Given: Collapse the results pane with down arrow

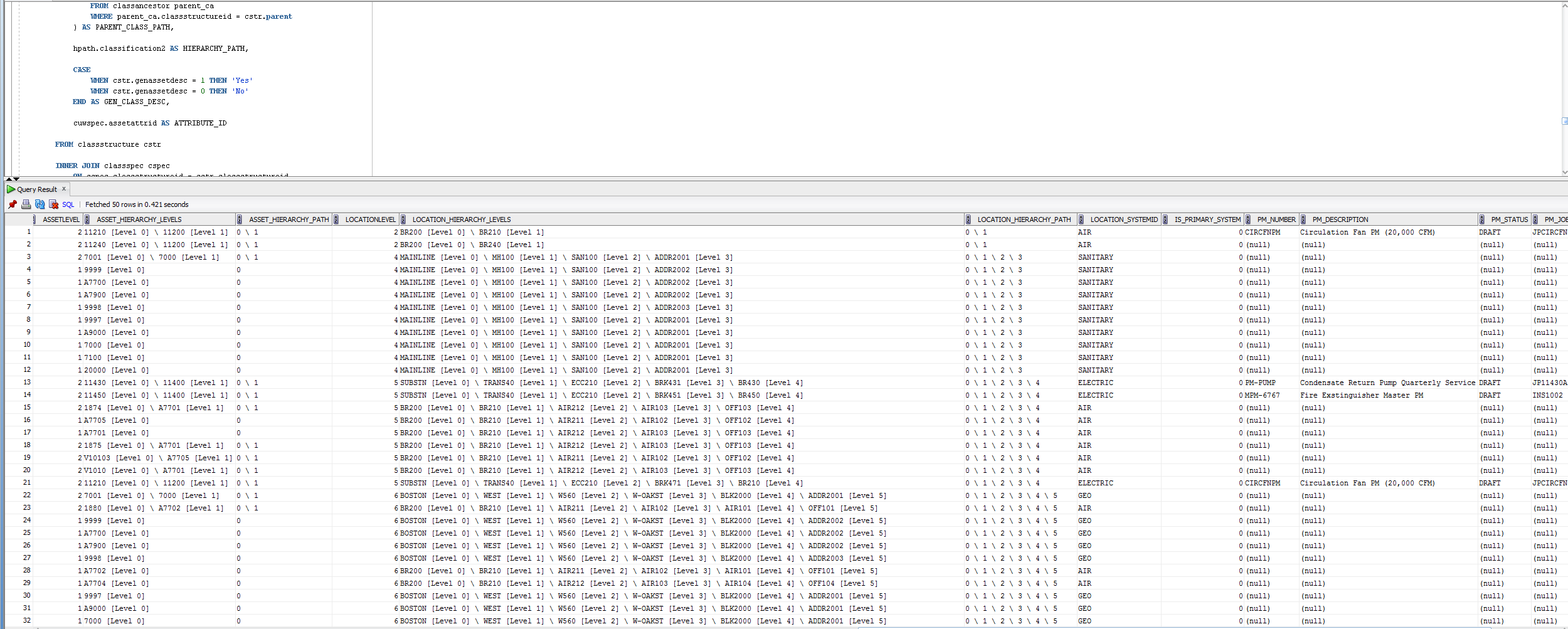Looking at the screenshot, I should pyautogui.click(x=16, y=179).
